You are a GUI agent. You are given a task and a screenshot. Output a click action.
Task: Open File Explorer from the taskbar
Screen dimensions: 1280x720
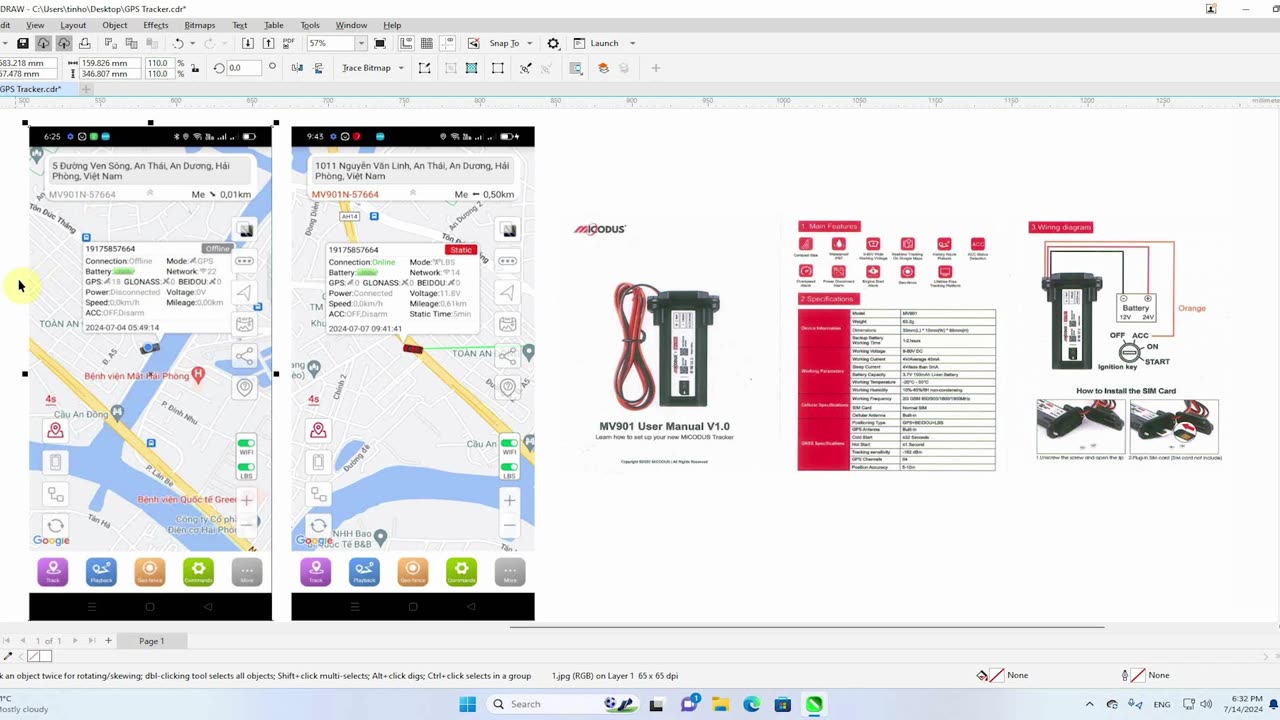click(720, 704)
